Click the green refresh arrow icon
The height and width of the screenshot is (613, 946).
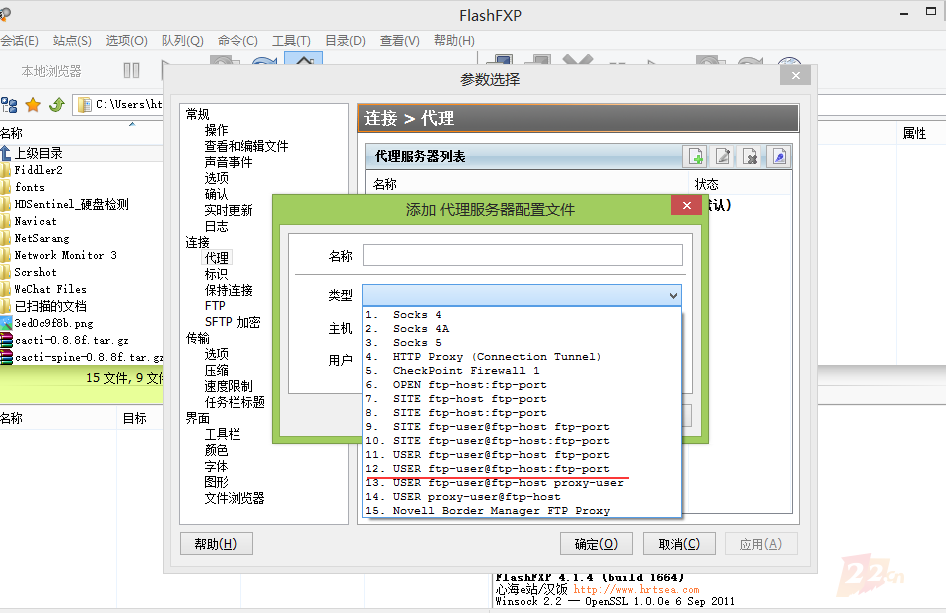[x=57, y=105]
